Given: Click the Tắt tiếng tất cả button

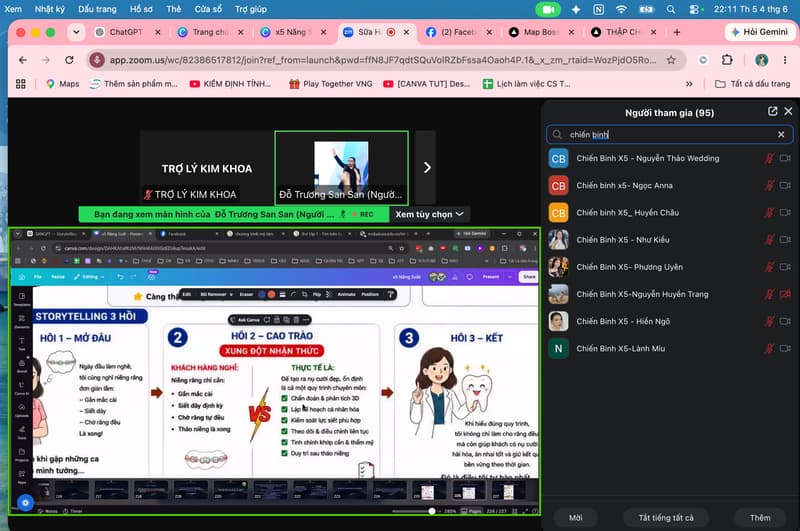Looking at the screenshot, I should tap(666, 518).
